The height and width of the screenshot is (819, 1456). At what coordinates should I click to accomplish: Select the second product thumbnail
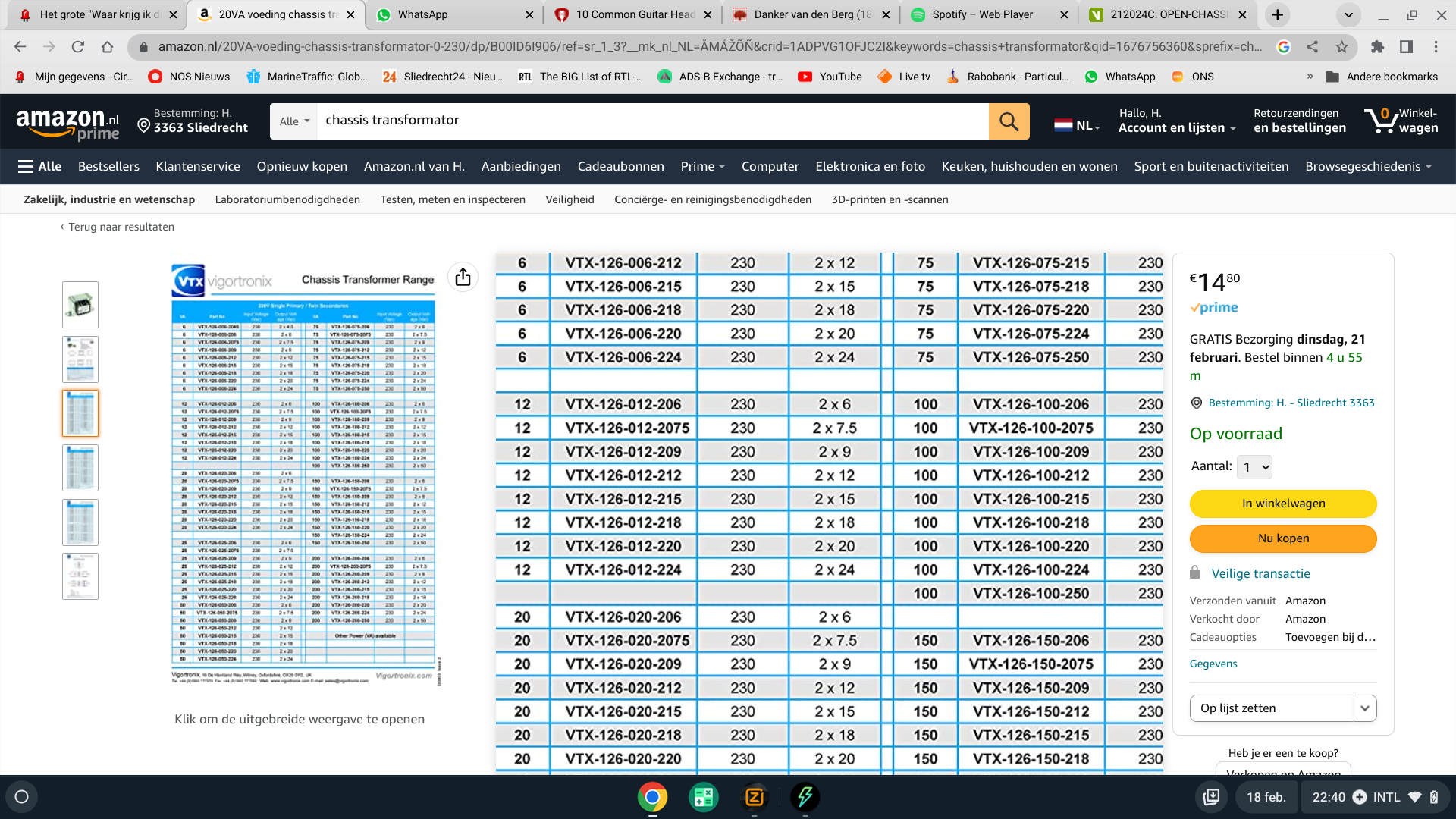click(80, 359)
